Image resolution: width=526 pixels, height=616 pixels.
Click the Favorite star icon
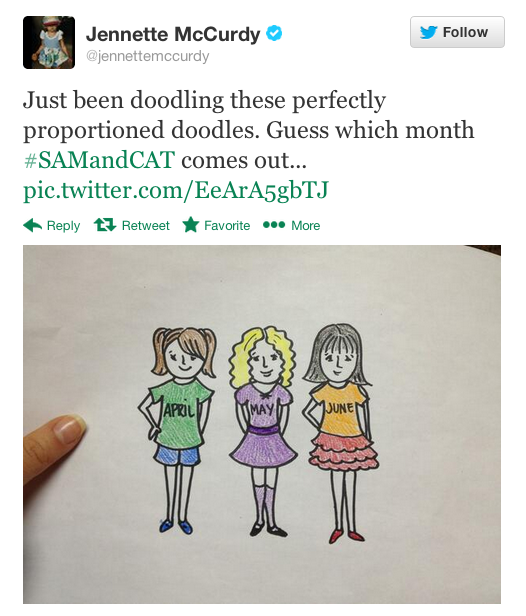tap(191, 225)
